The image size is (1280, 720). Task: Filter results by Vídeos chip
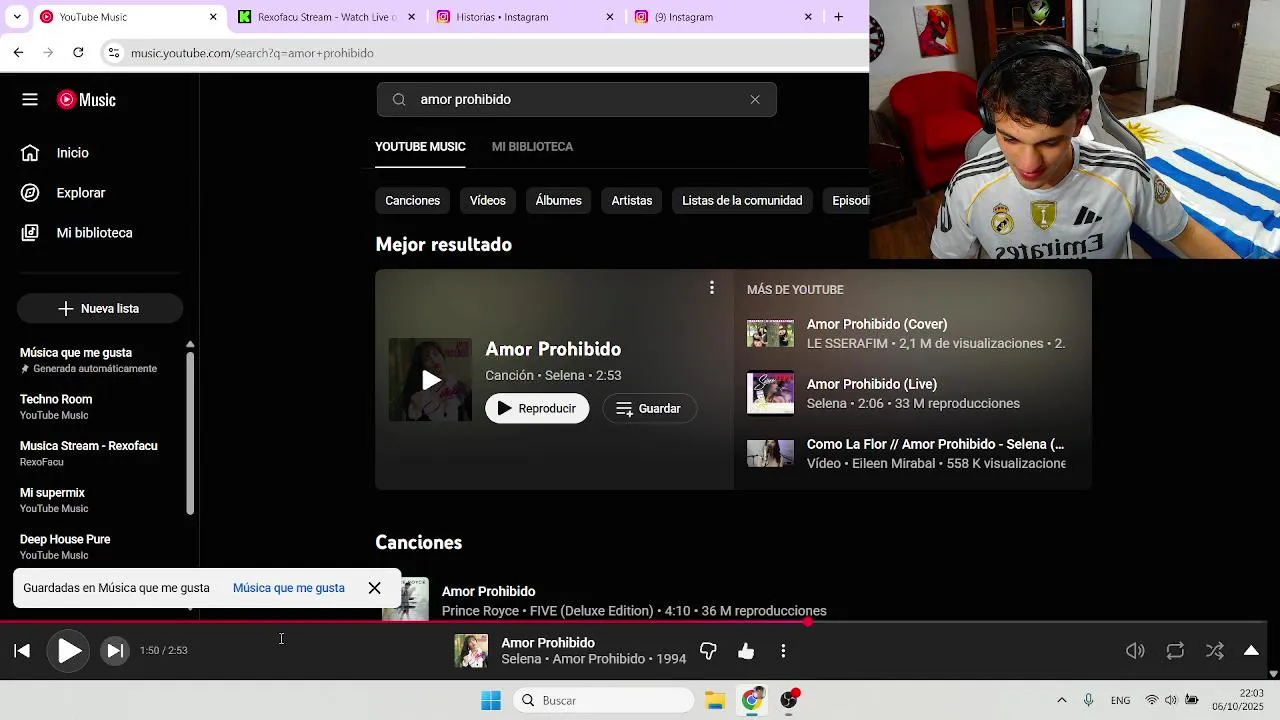(488, 201)
